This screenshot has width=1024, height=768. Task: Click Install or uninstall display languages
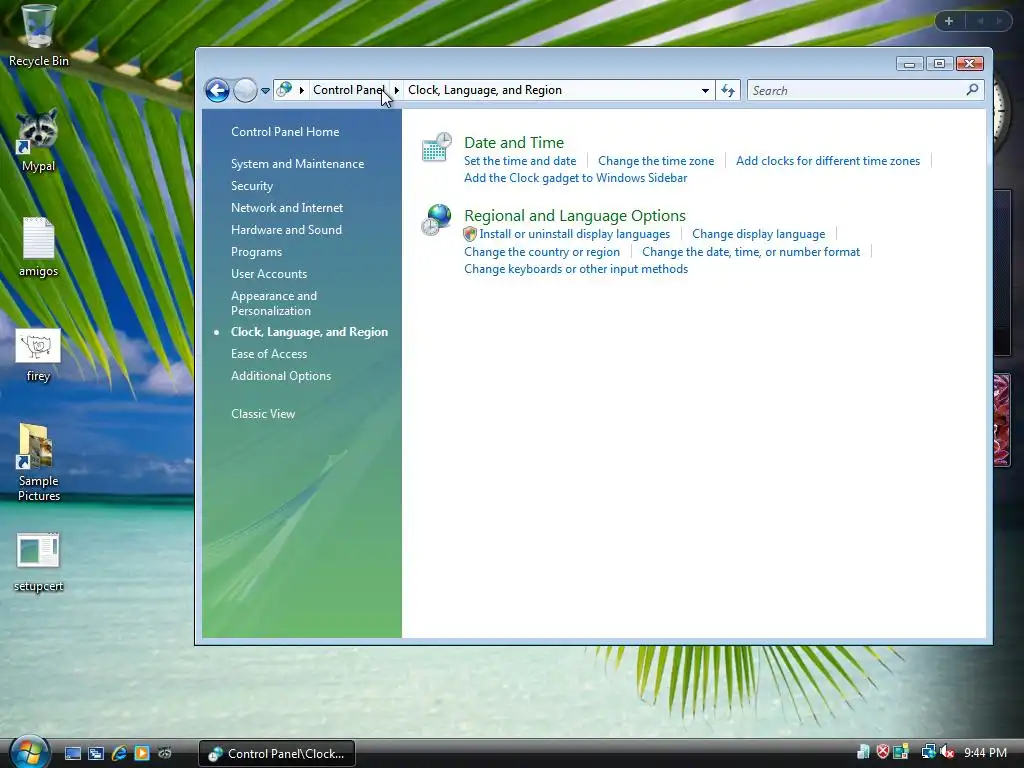click(x=575, y=234)
